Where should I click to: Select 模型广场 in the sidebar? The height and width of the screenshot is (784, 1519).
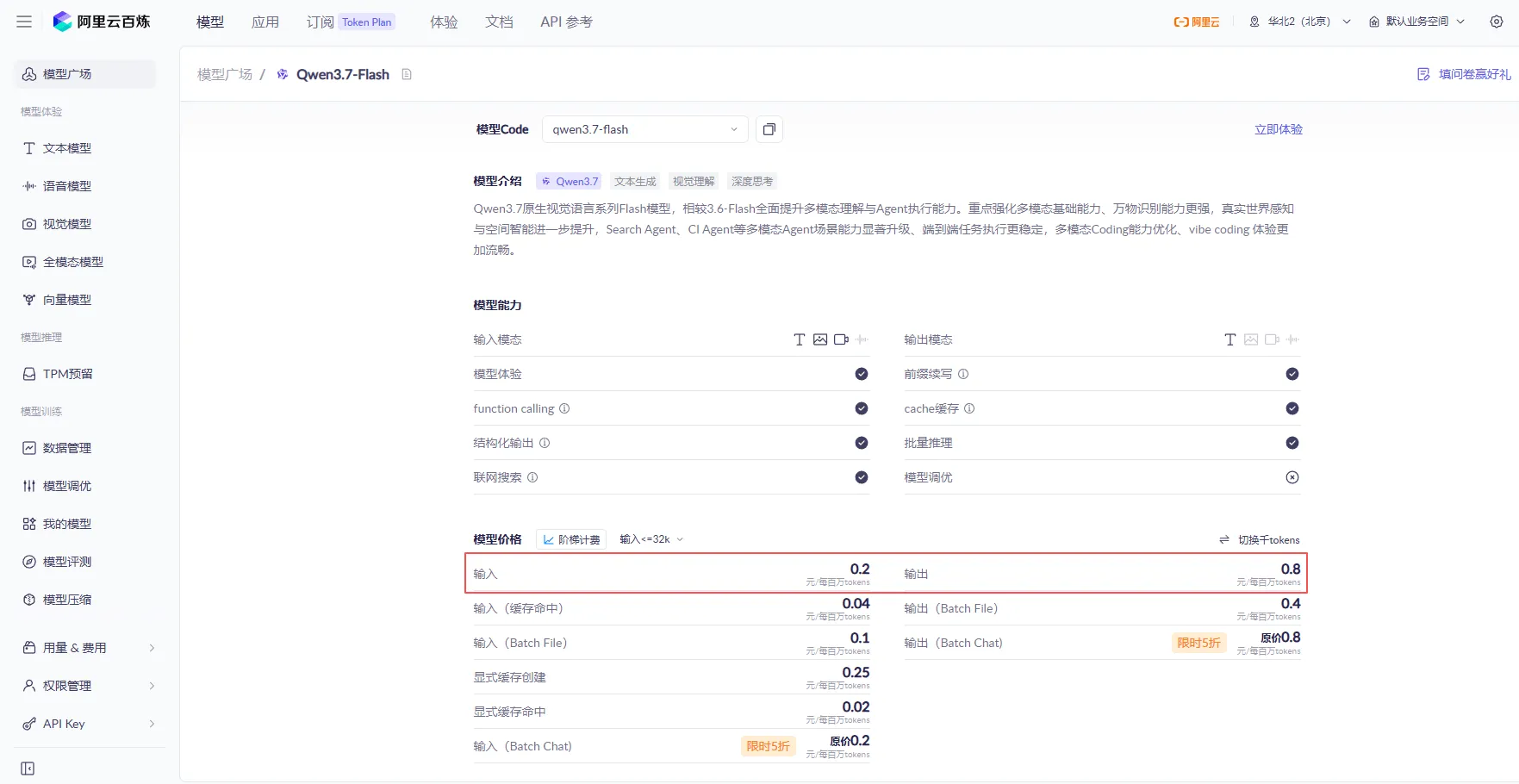point(85,74)
